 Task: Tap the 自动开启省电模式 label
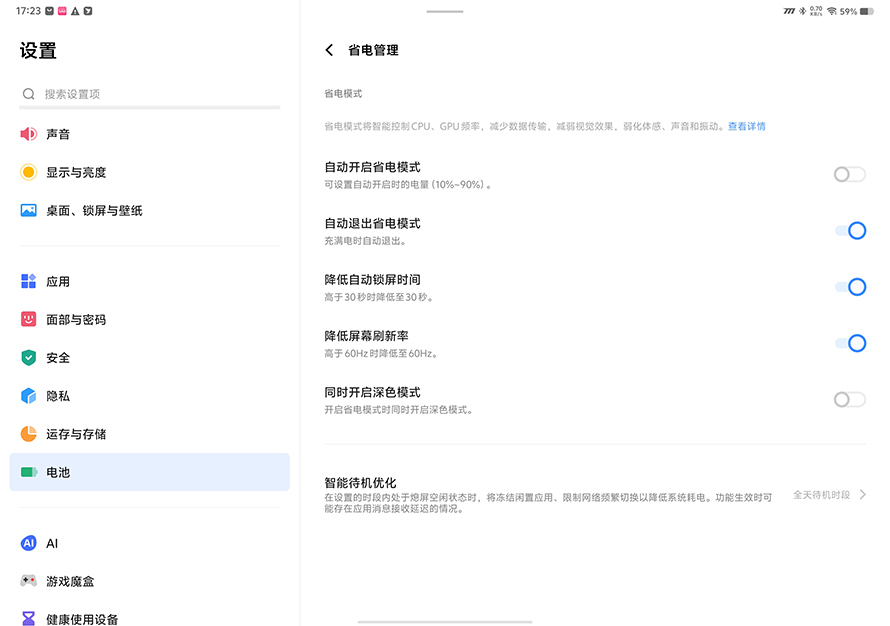click(372, 167)
